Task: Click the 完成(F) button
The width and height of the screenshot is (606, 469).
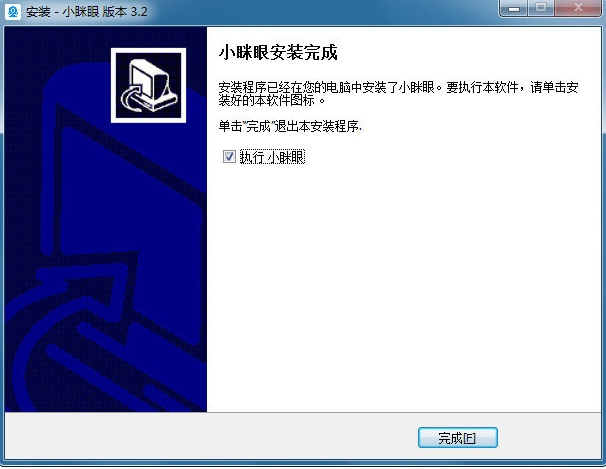Action: [x=458, y=438]
